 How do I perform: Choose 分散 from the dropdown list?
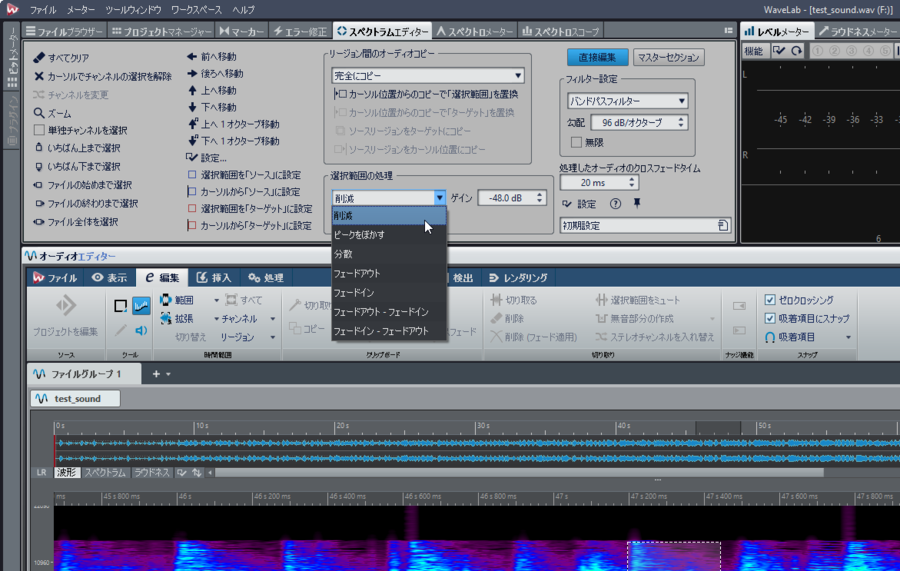coord(389,254)
